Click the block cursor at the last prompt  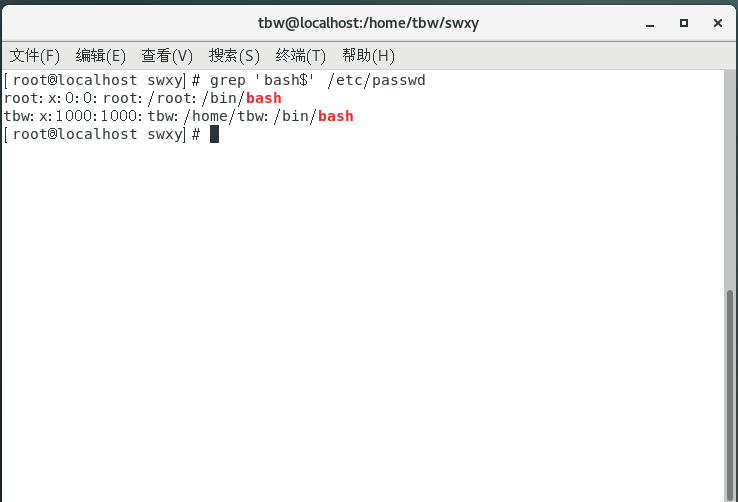pyautogui.click(x=214, y=134)
